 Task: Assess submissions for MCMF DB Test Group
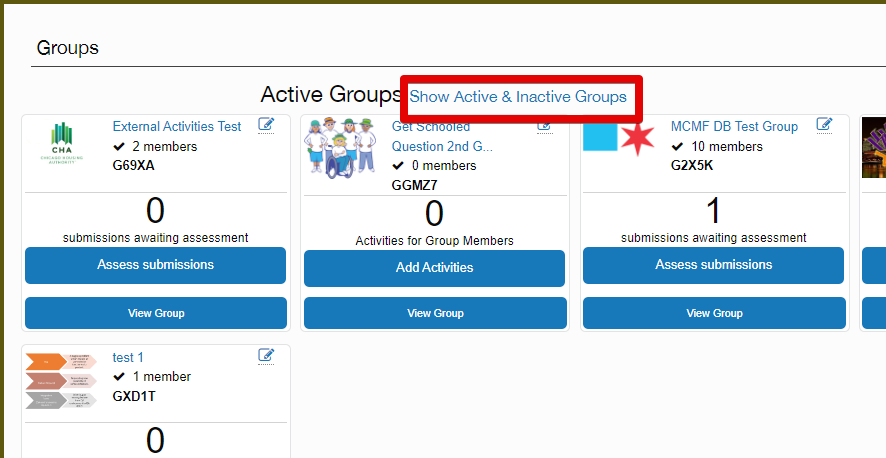tap(713, 265)
